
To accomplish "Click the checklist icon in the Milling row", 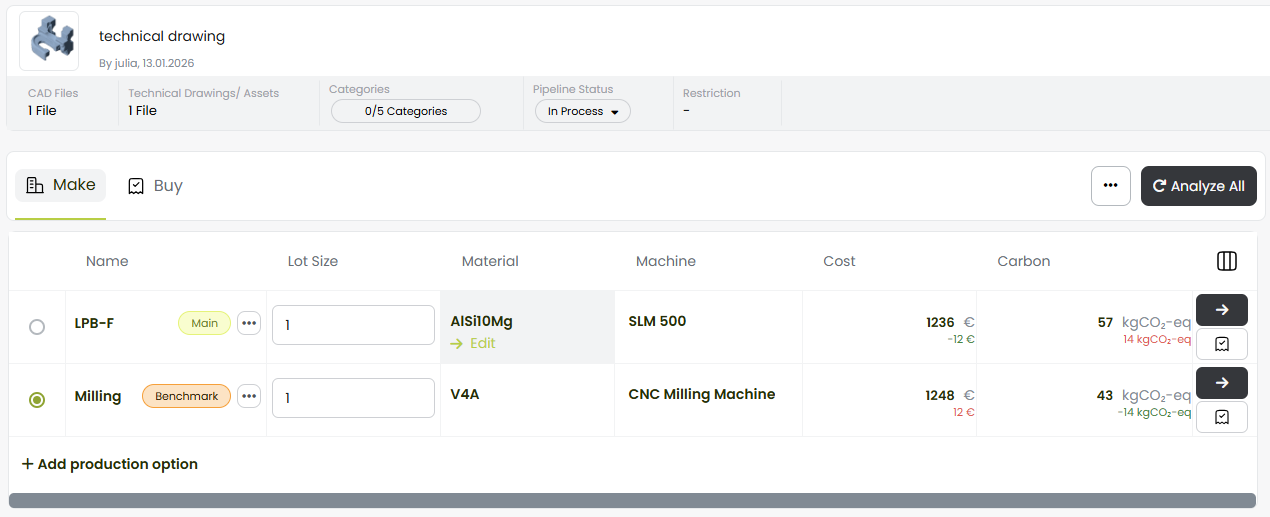I will click(x=1221, y=417).
